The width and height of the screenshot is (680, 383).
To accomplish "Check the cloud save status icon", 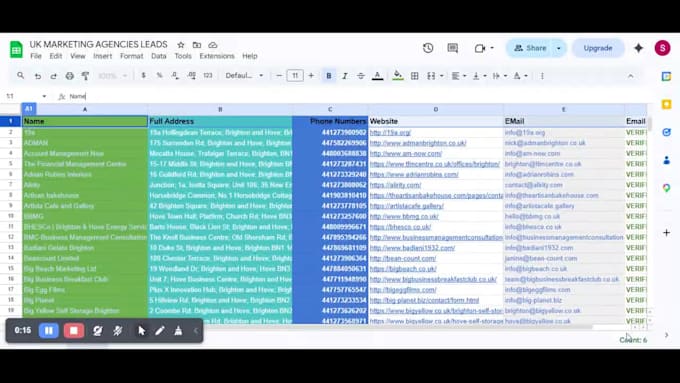I will [x=212, y=45].
